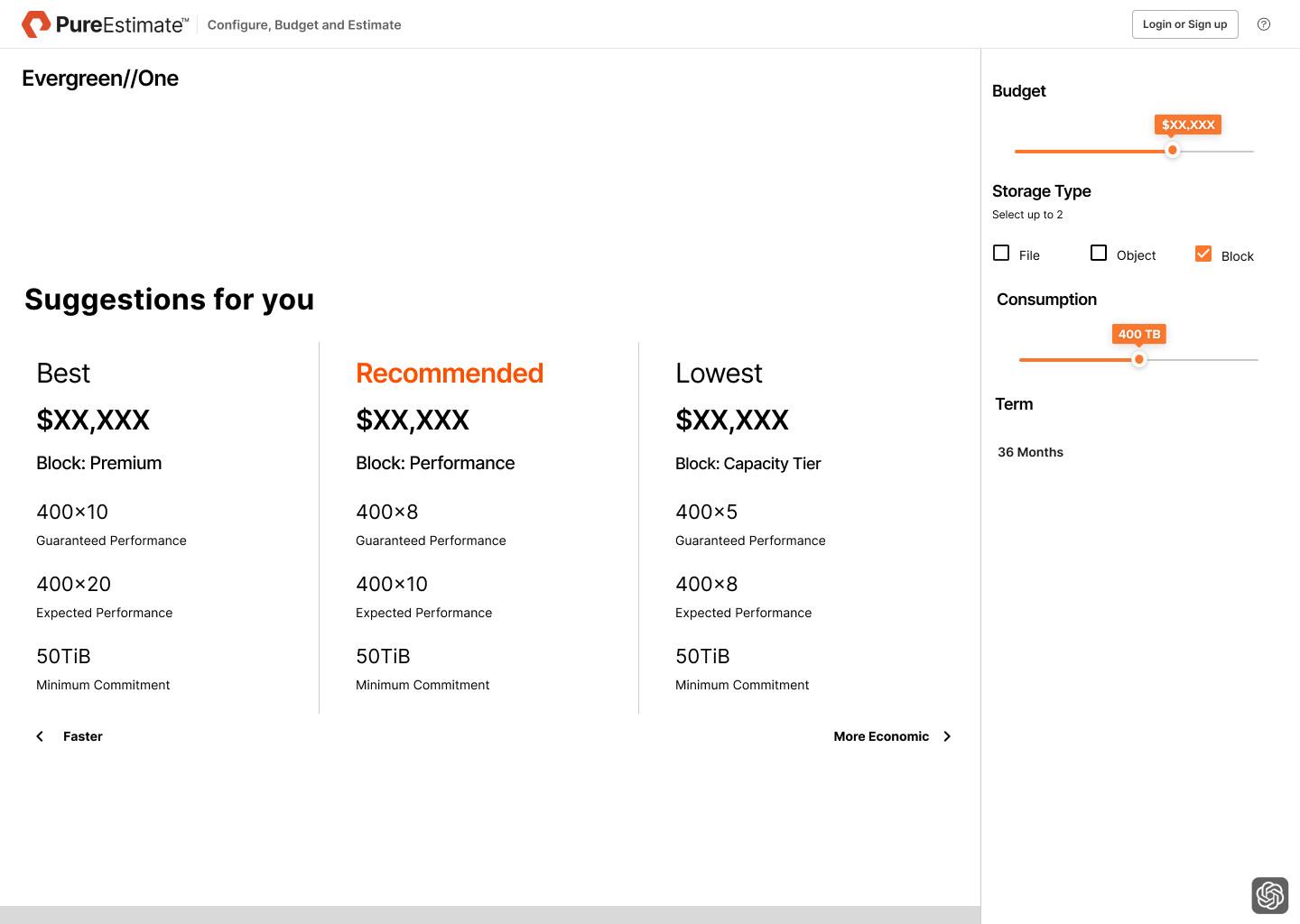Check the Object storage type checkbox

pos(1099,254)
